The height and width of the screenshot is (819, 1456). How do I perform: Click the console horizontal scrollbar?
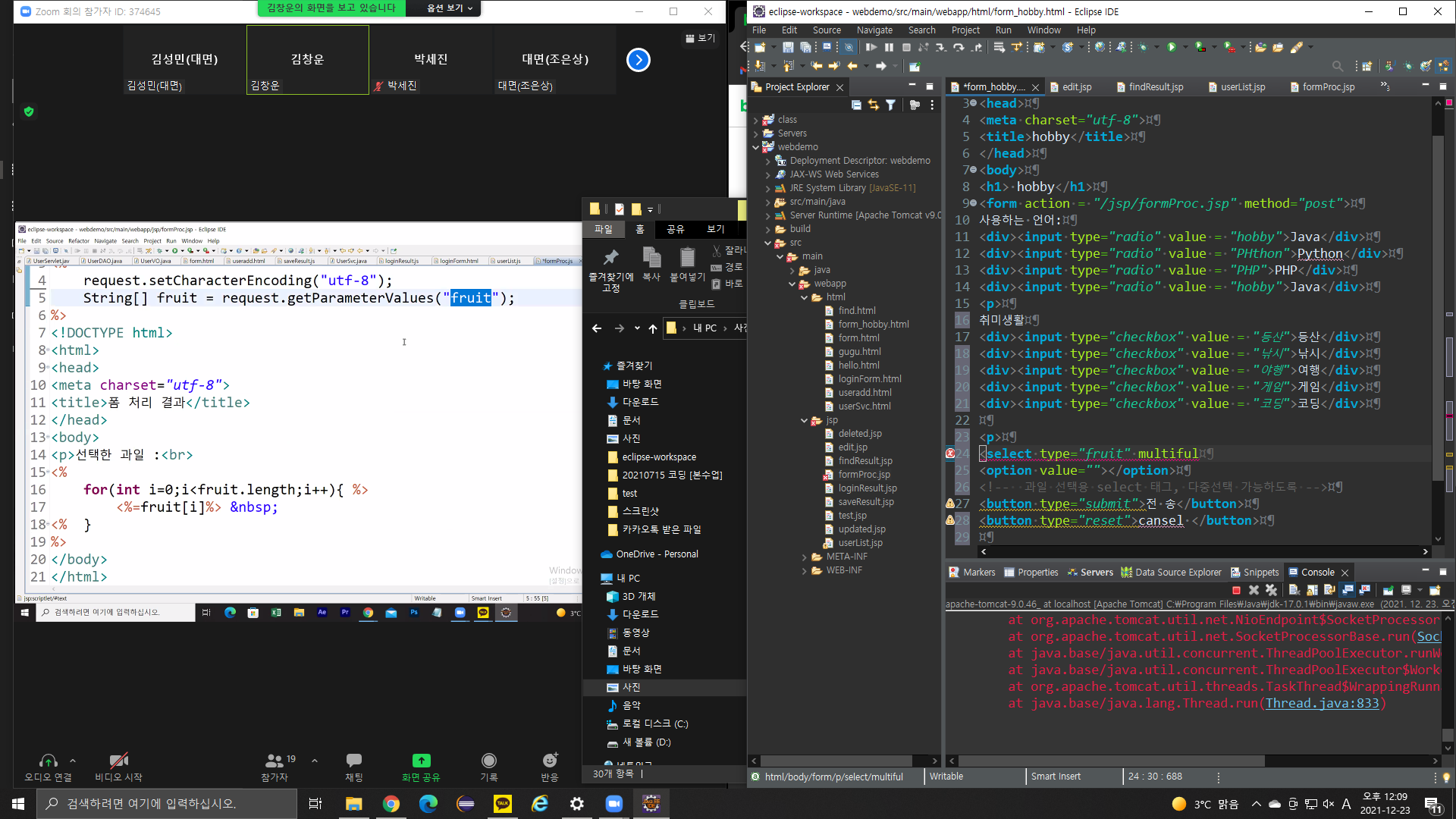click(x=1111, y=761)
